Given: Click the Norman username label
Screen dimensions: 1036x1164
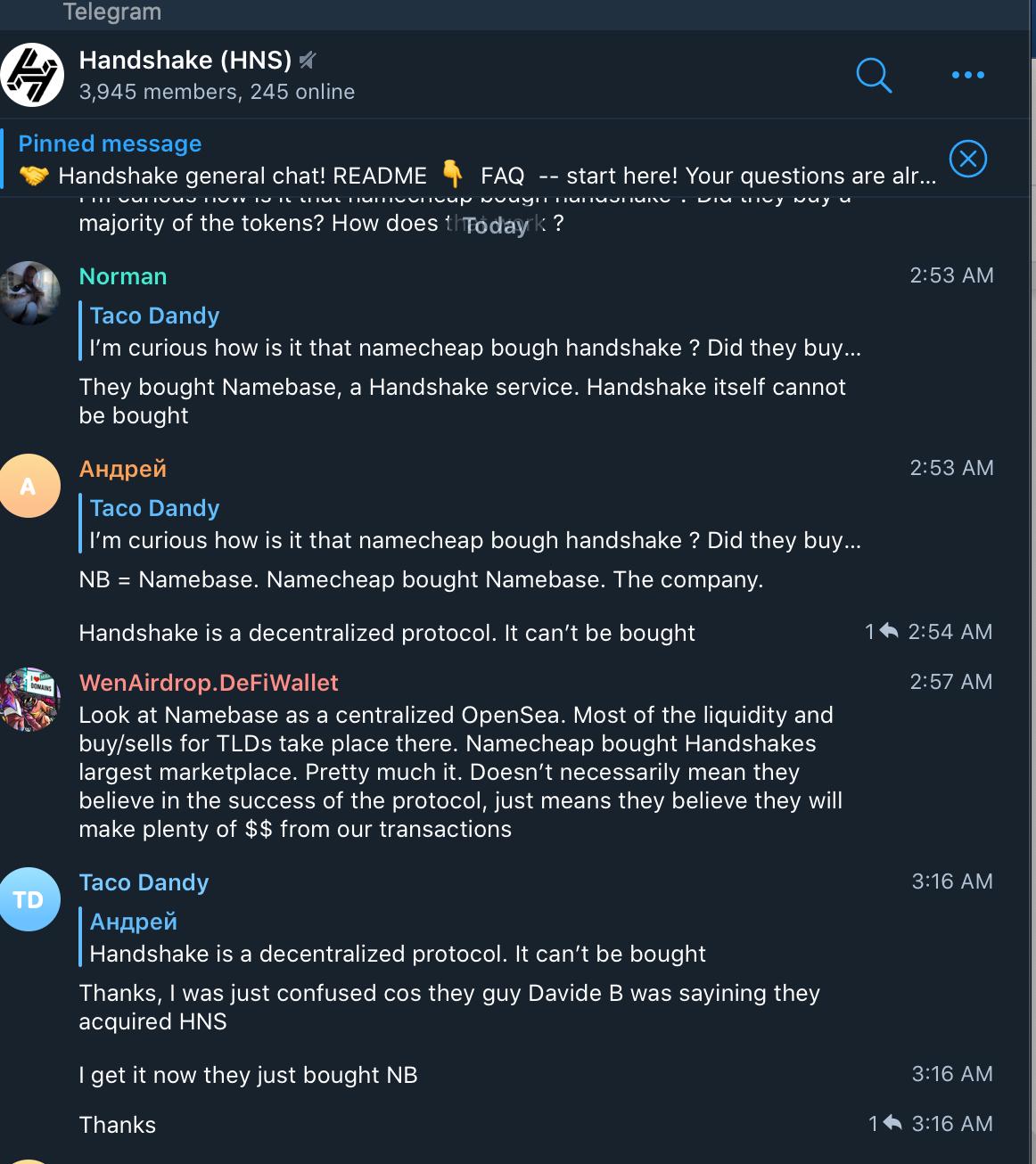Looking at the screenshot, I should [x=122, y=277].
